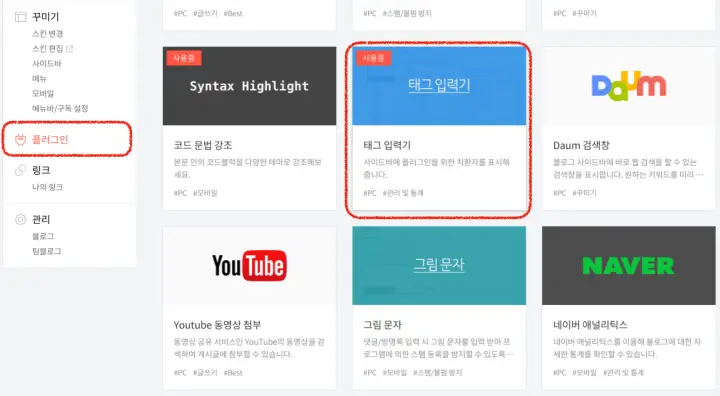Open the 네이버 애널리틱스 plugin title
Screen dimensions: 720x396
pyautogui.click(x=590, y=325)
